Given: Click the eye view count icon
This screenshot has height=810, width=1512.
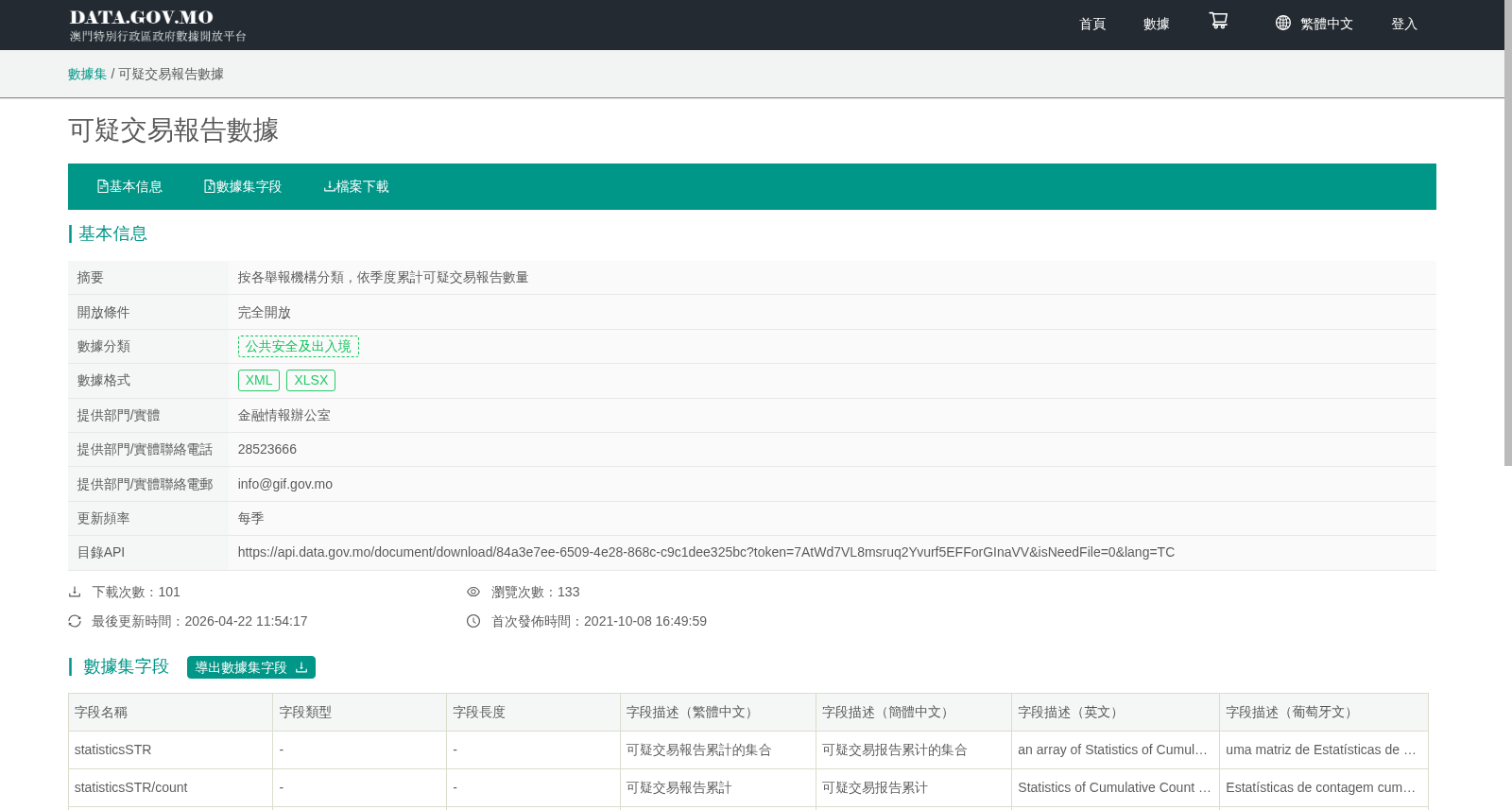Looking at the screenshot, I should [473, 592].
